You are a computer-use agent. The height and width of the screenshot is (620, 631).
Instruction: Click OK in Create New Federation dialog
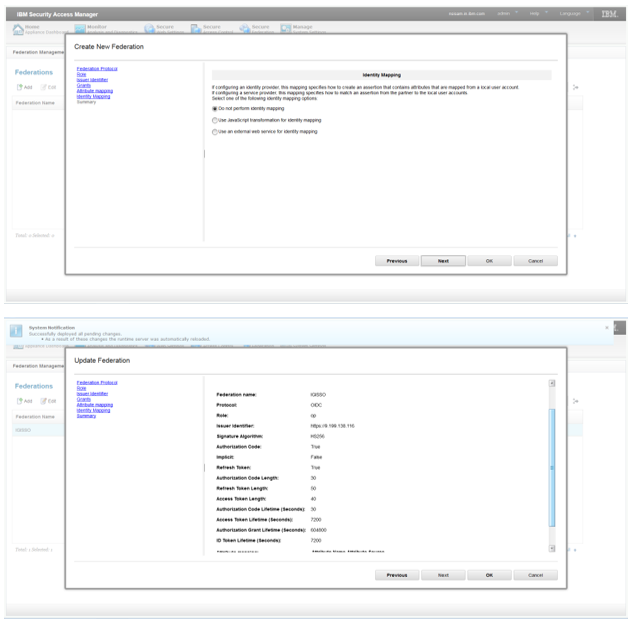489,261
